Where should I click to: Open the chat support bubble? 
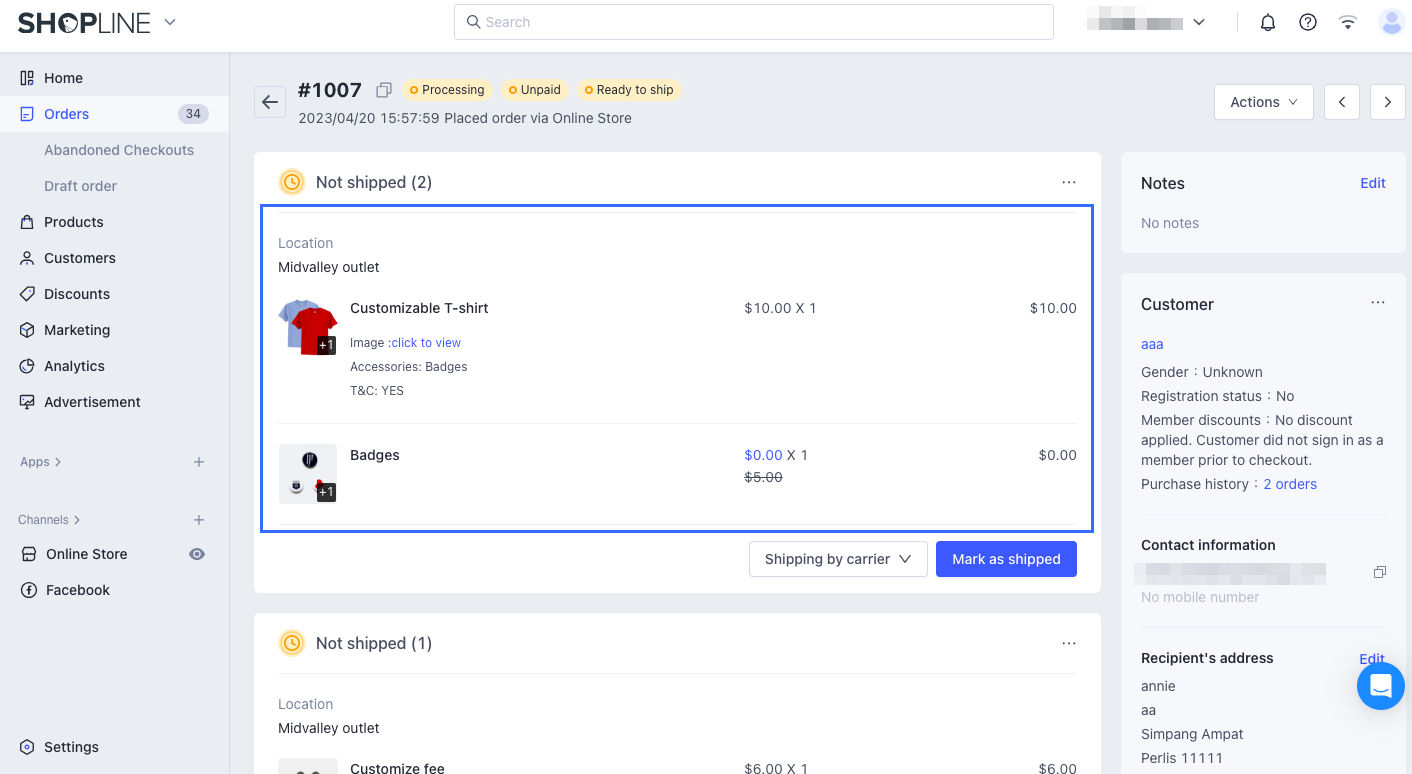point(1380,686)
